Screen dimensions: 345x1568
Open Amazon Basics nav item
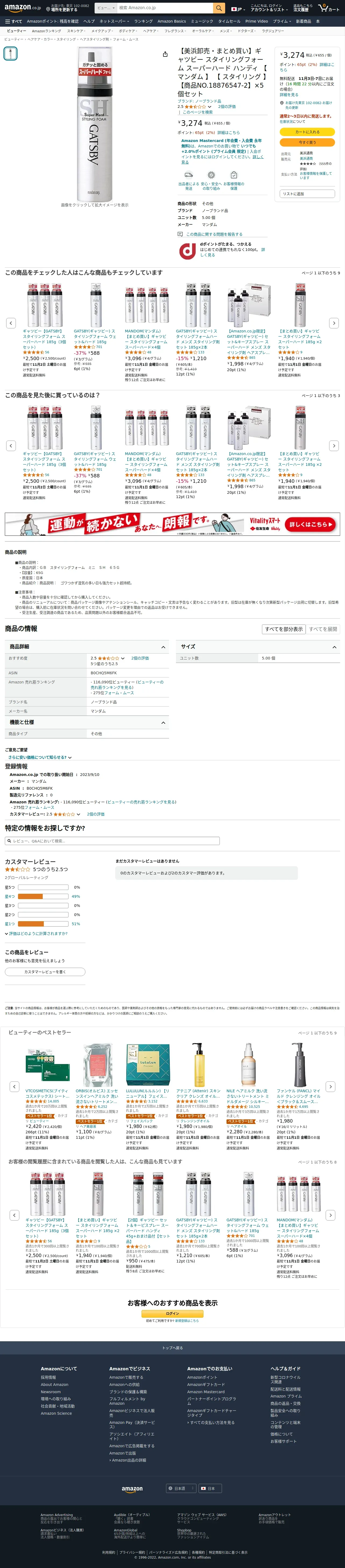(172, 21)
